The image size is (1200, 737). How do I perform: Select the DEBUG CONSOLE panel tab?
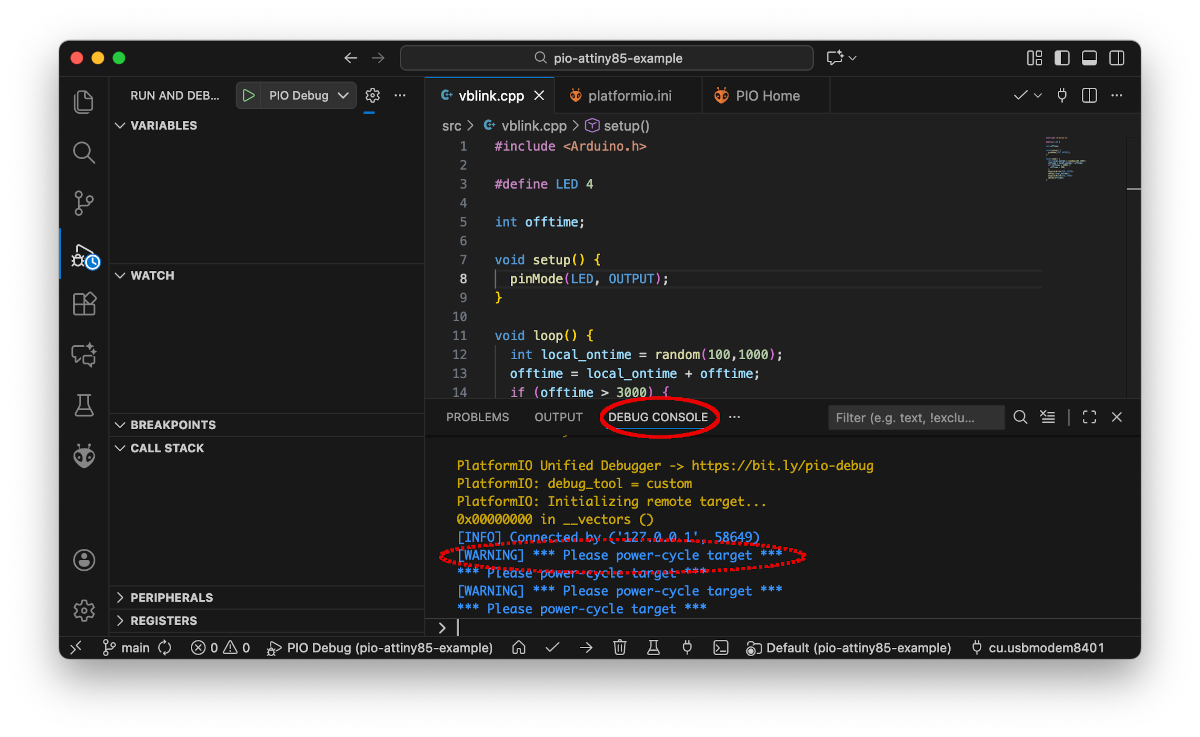coord(658,417)
